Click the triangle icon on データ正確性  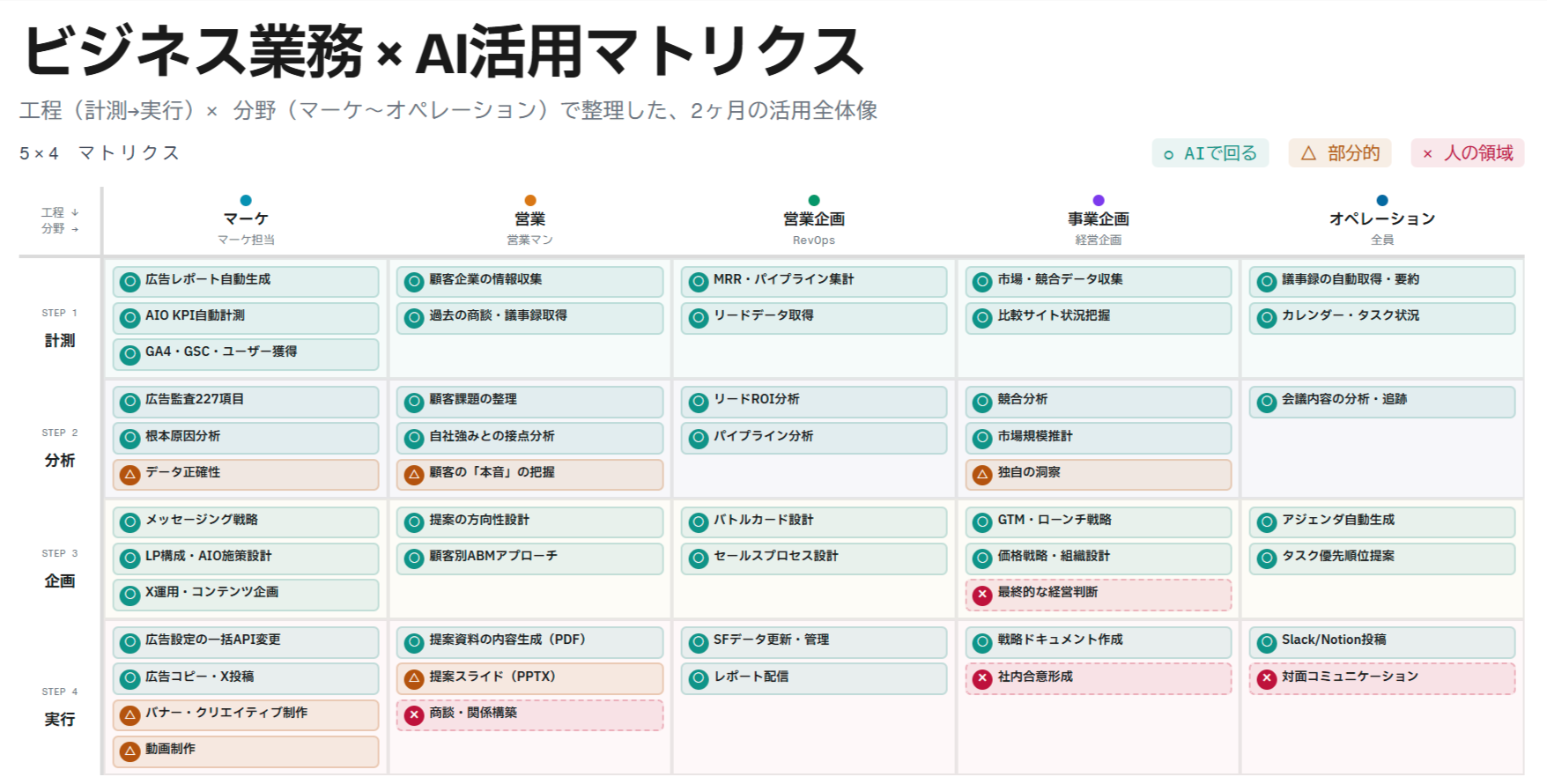(x=130, y=475)
